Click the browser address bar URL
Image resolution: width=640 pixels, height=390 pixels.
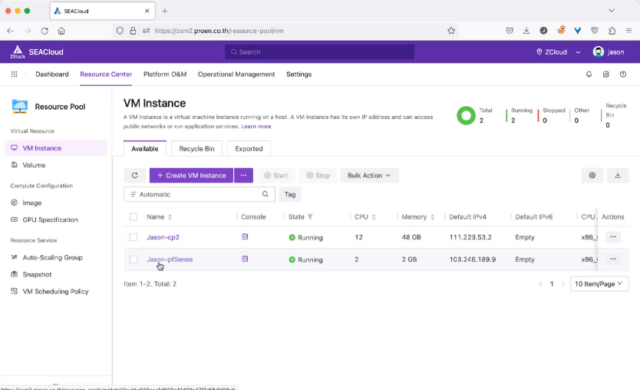[x=219, y=31]
